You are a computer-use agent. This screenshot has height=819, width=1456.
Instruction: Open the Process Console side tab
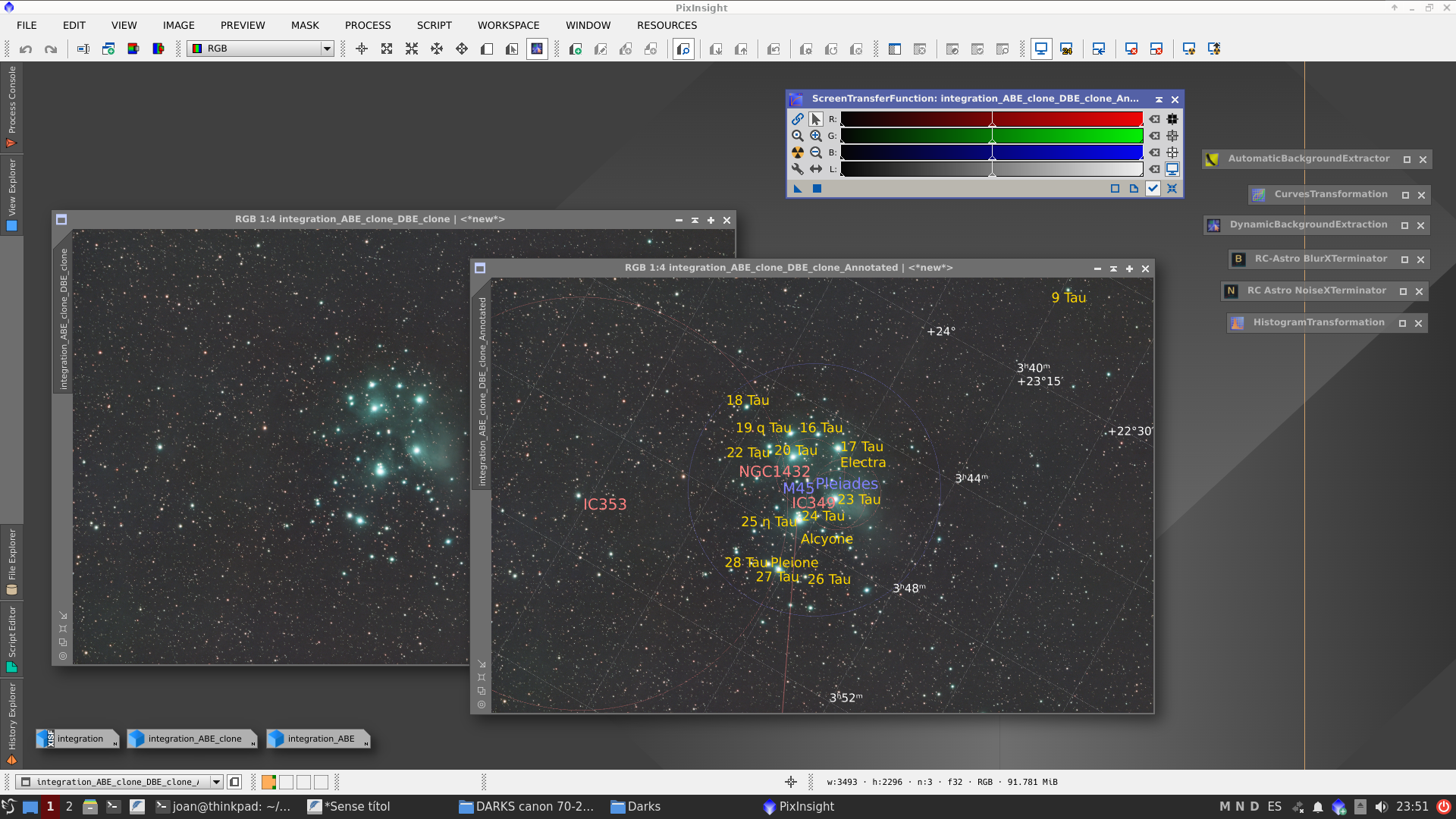tap(11, 106)
